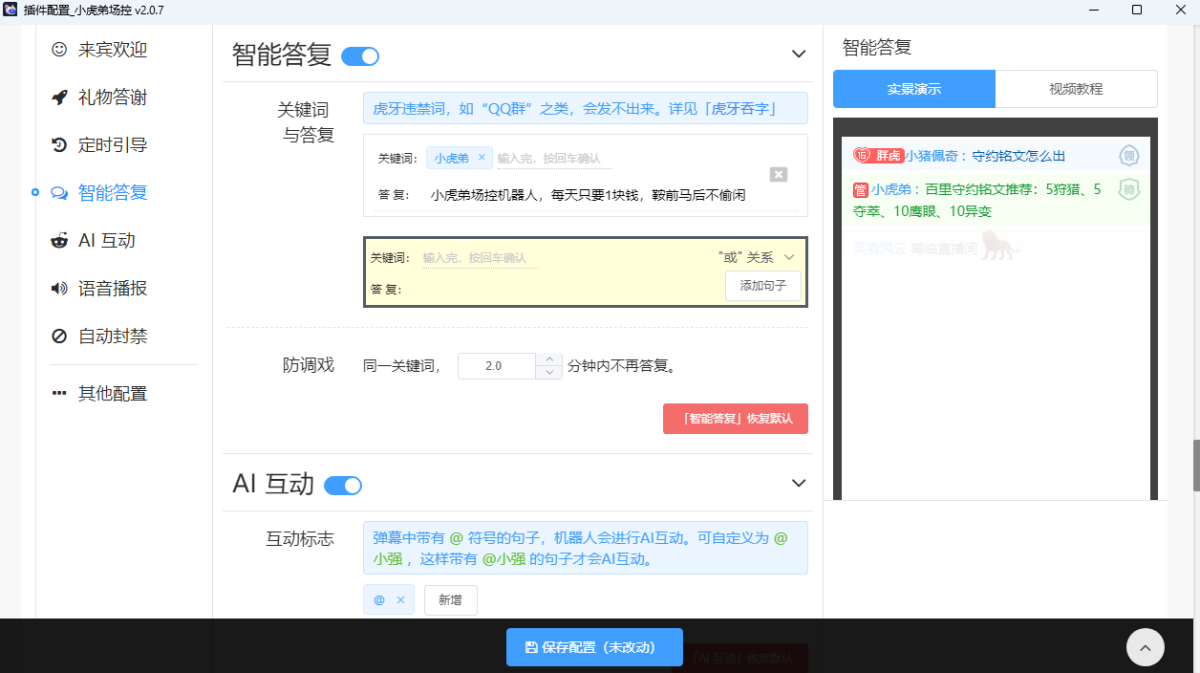Disable the AI 互动 switch
Viewport: 1200px width, 673px height.
(342, 484)
